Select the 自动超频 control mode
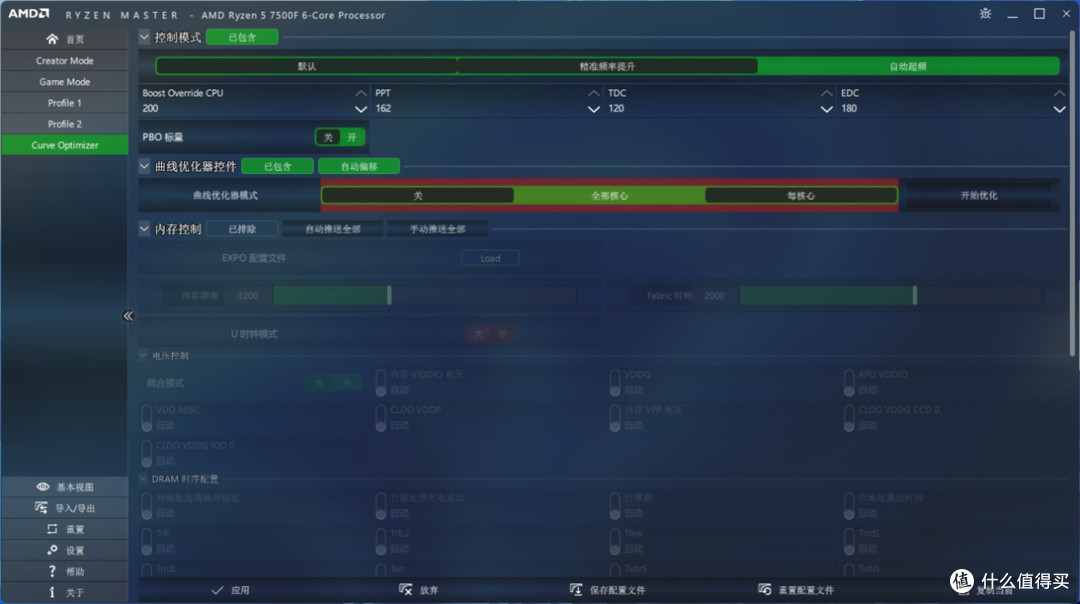Image resolution: width=1080 pixels, height=604 pixels. click(x=908, y=66)
